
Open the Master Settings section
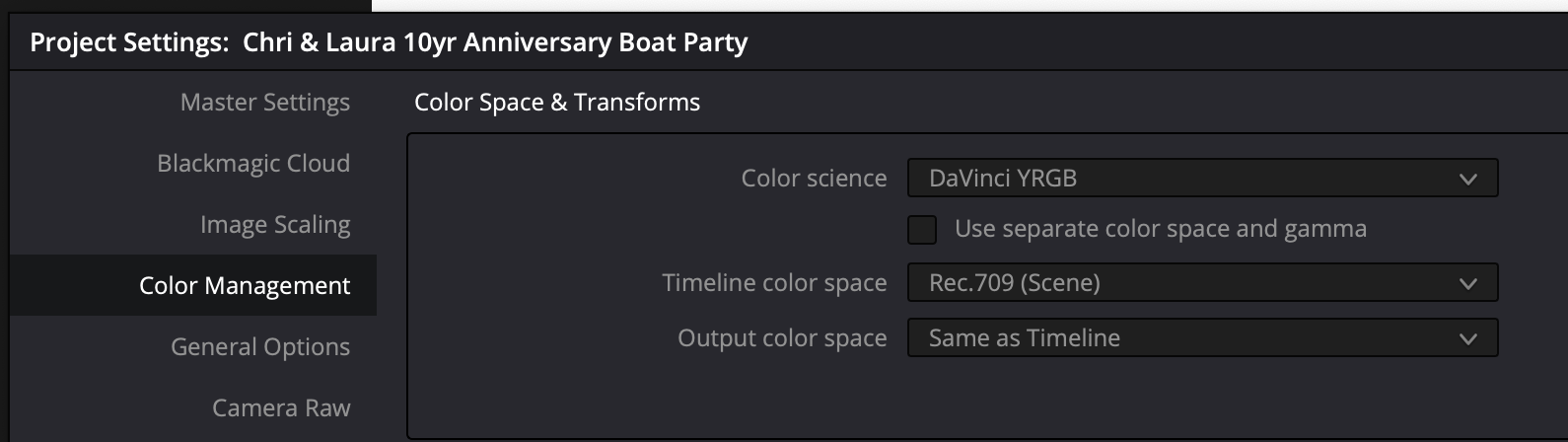[264, 103]
